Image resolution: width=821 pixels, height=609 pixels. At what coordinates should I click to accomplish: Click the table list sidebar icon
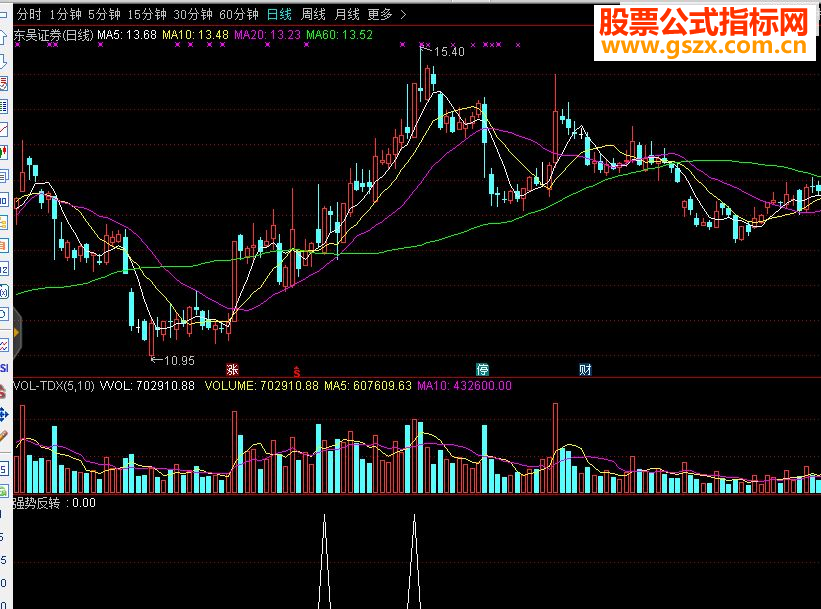click(x=4, y=106)
